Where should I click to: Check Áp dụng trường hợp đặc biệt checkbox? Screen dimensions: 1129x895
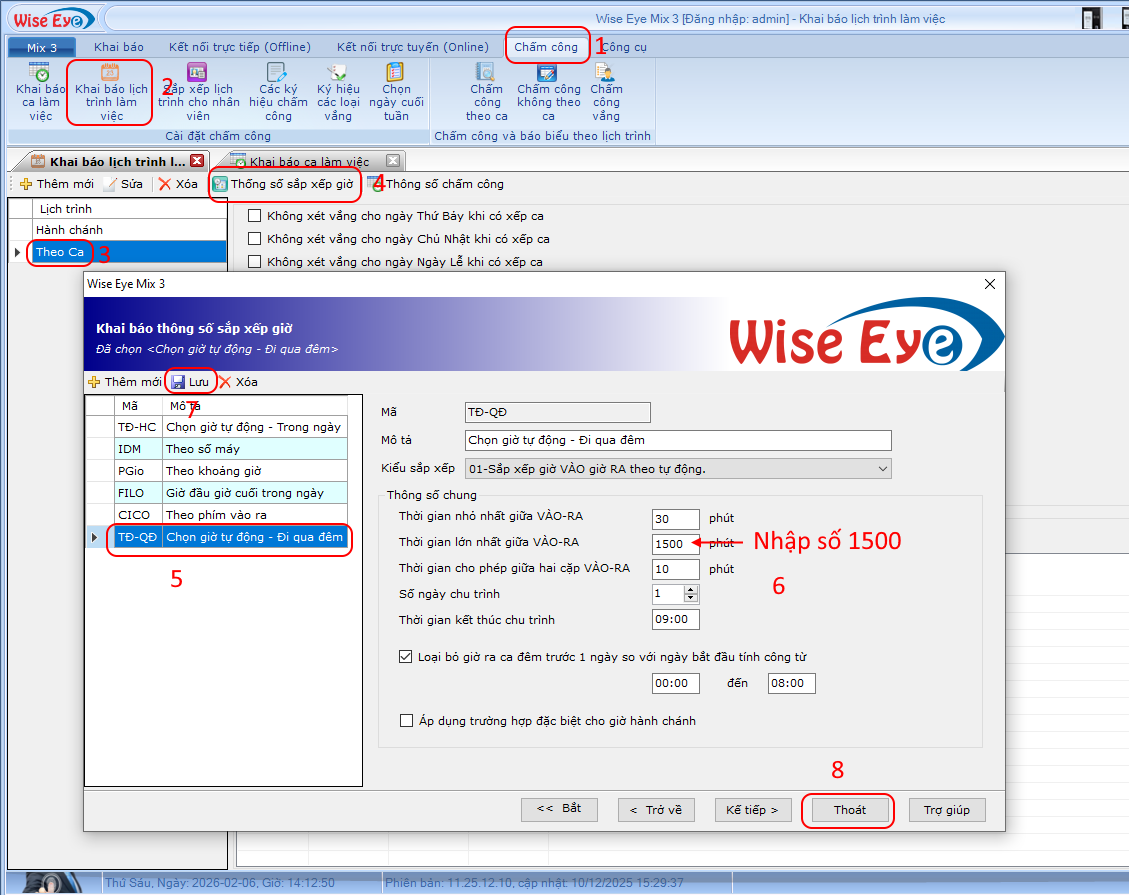click(x=406, y=721)
